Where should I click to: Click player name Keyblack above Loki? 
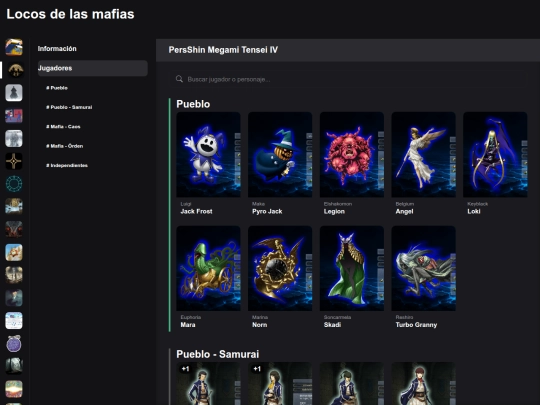[477, 204]
